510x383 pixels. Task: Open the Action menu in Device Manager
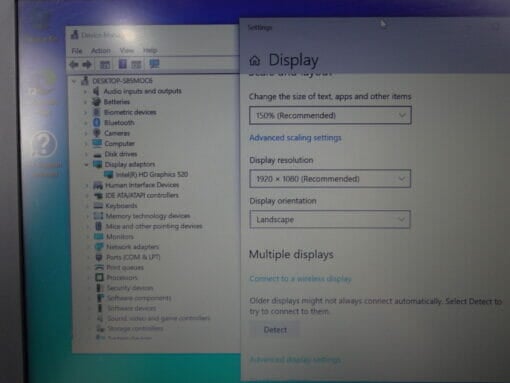101,51
